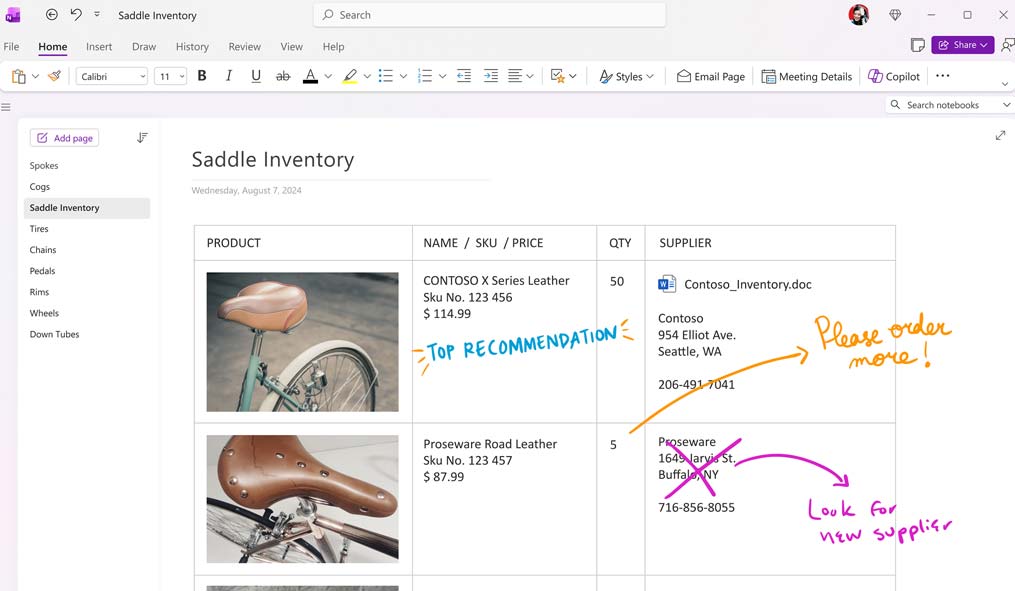Expand the highlight color picker arrow

click(x=367, y=76)
